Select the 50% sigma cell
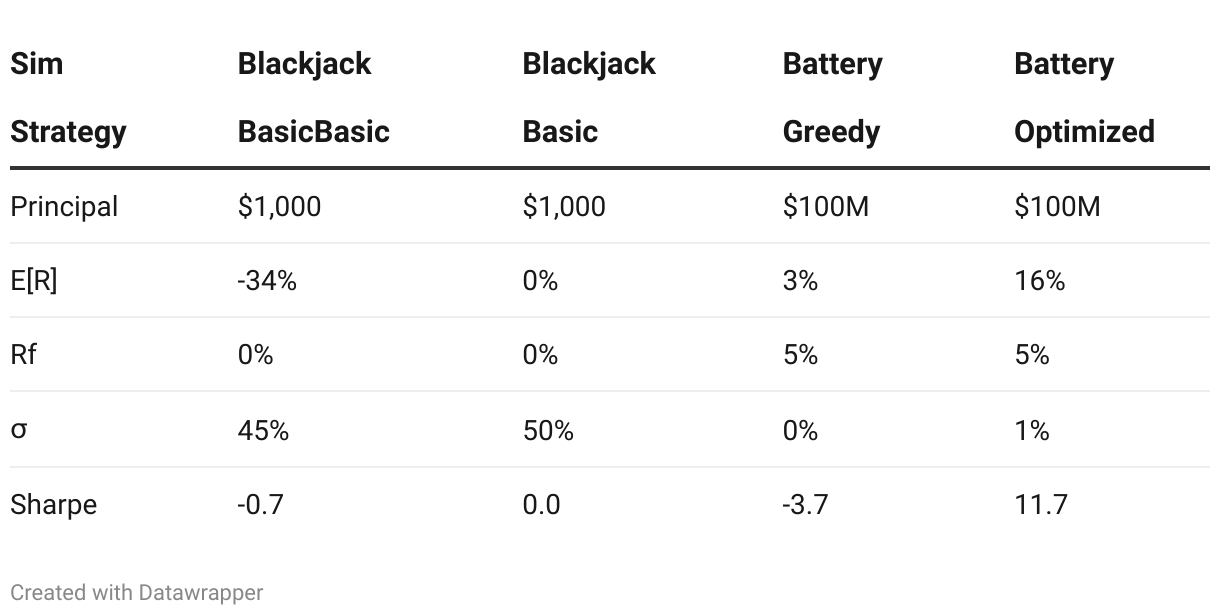This screenshot has height=616, width=1220. point(548,431)
